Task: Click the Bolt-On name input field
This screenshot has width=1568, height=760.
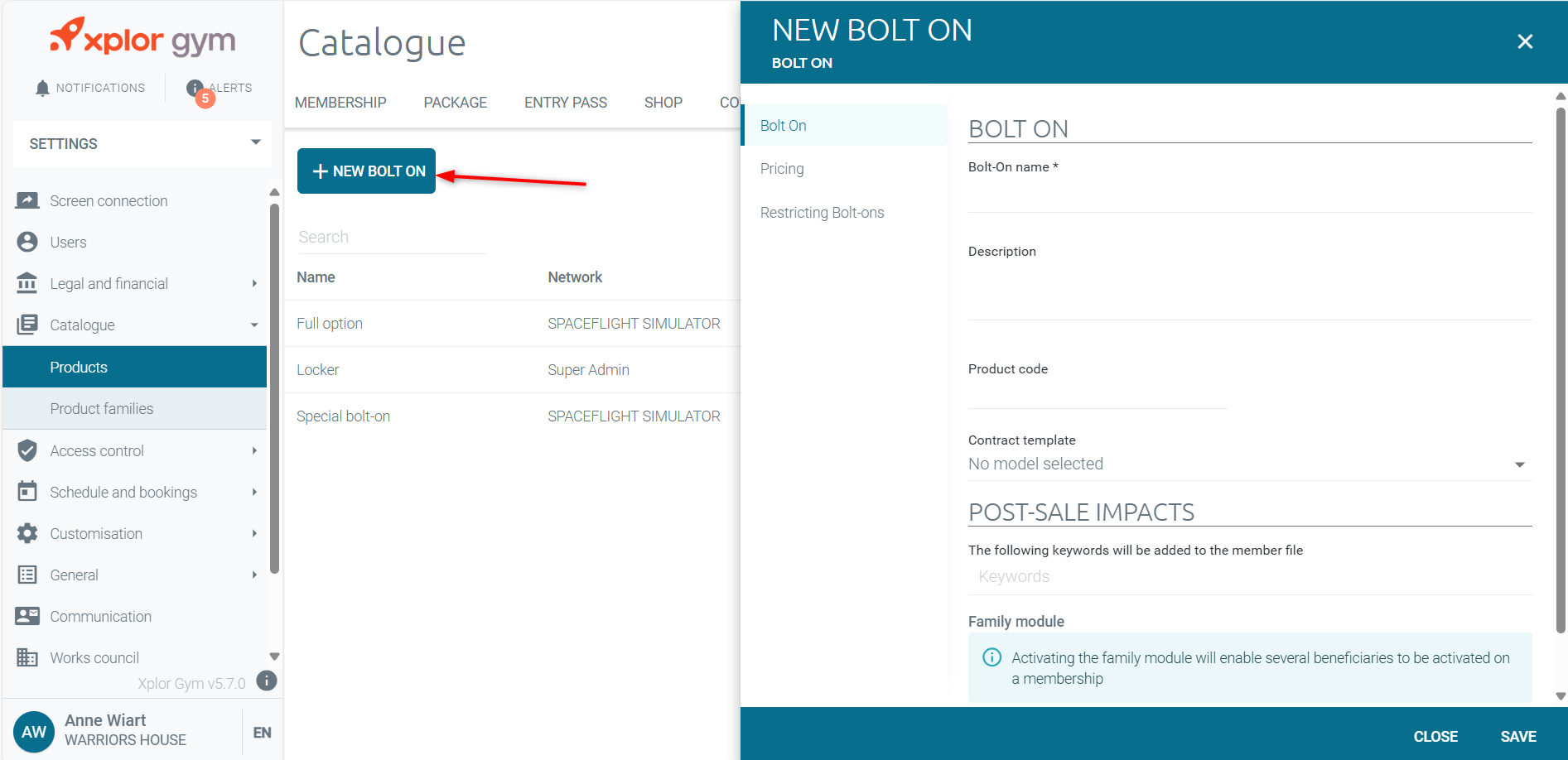Action: (x=1250, y=196)
